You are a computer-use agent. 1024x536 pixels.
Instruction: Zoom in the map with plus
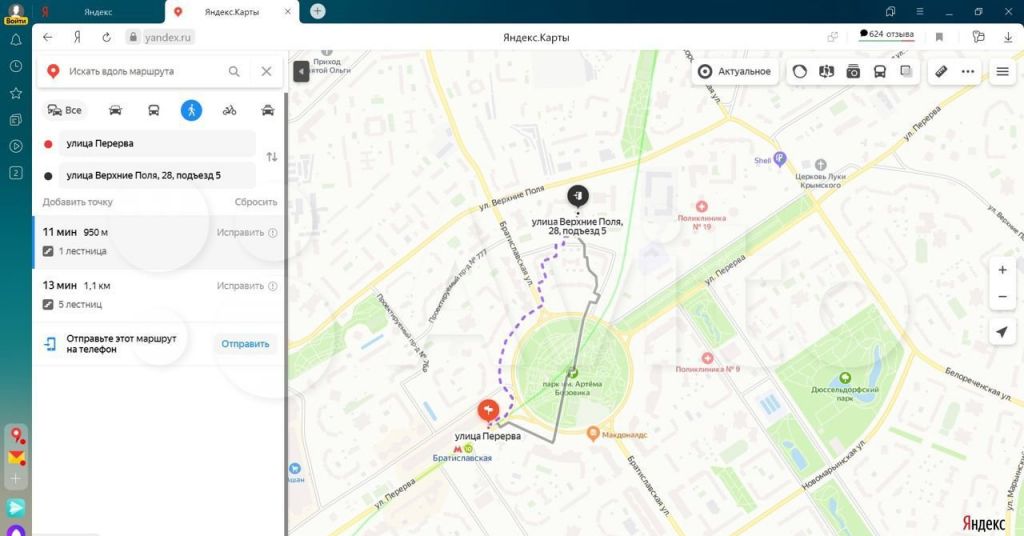1002,270
